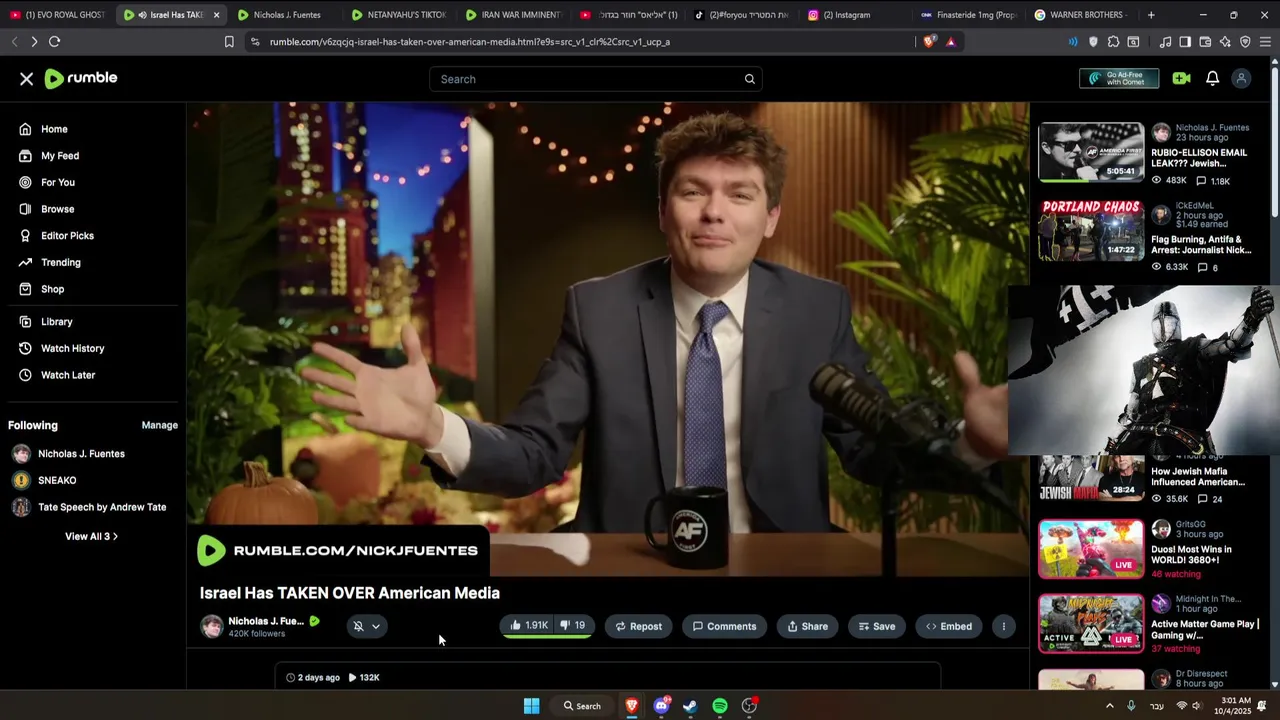
Task: Expand View All 3 following list
Action: coord(91,536)
